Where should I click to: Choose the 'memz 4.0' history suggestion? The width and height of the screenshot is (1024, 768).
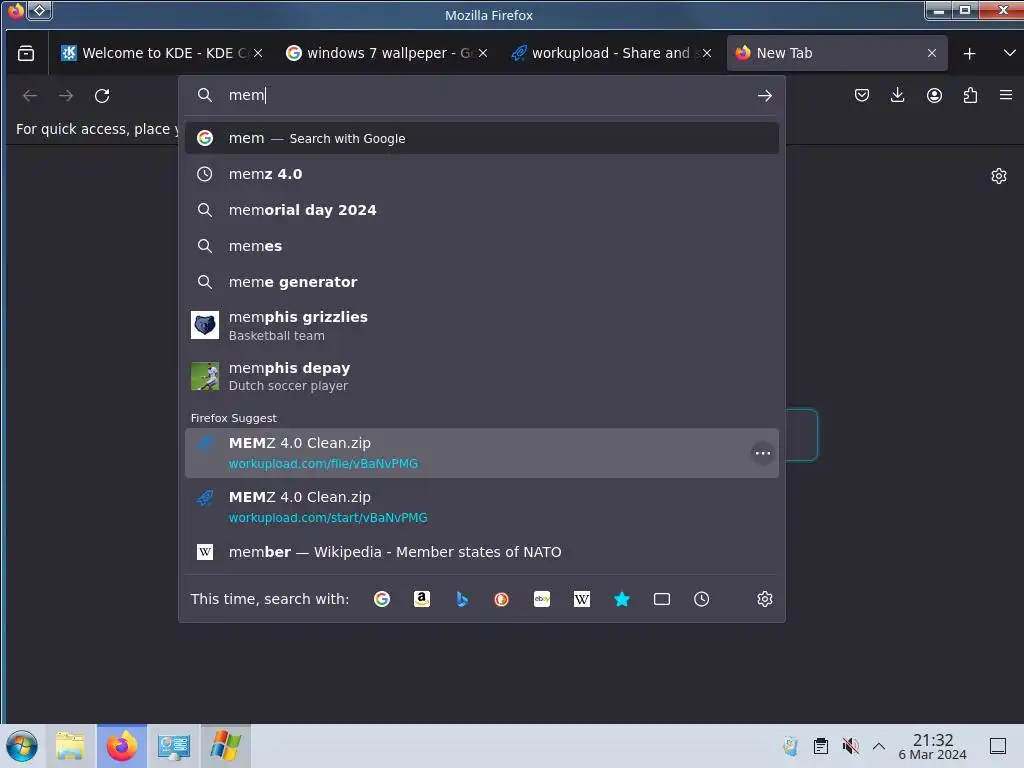pyautogui.click(x=482, y=174)
